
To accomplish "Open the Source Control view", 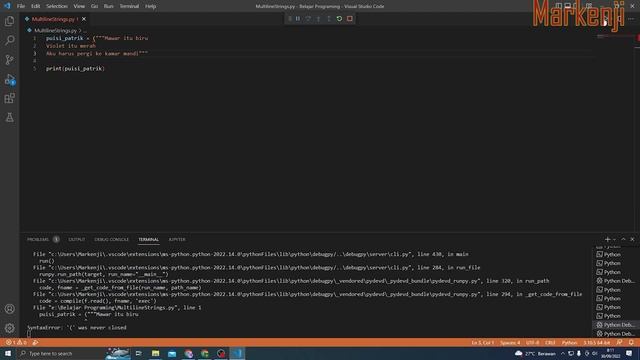I will coord(9,60).
